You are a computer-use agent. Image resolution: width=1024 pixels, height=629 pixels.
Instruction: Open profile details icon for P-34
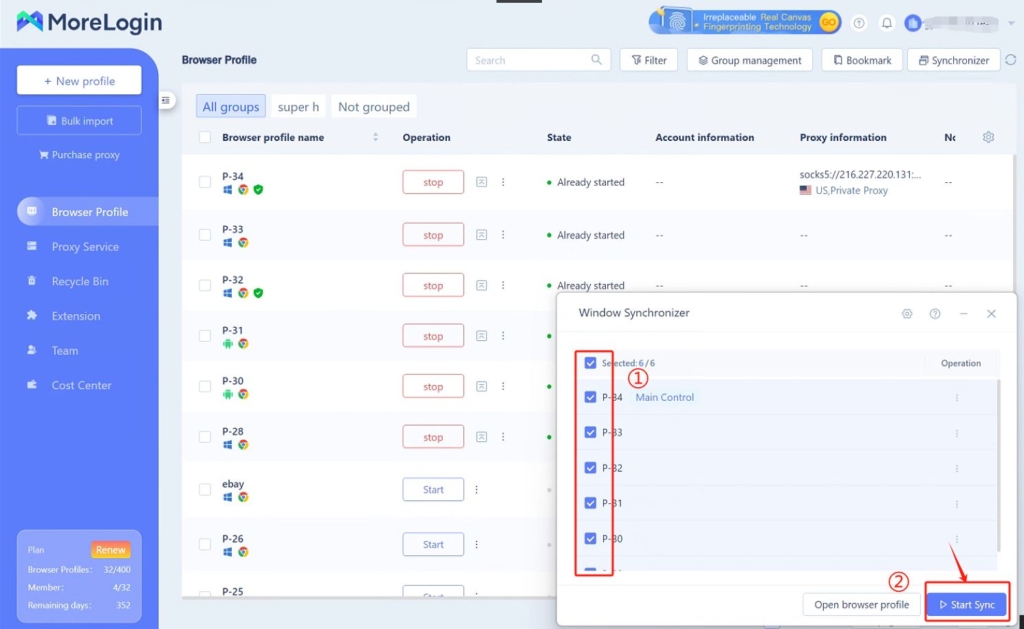pos(481,182)
